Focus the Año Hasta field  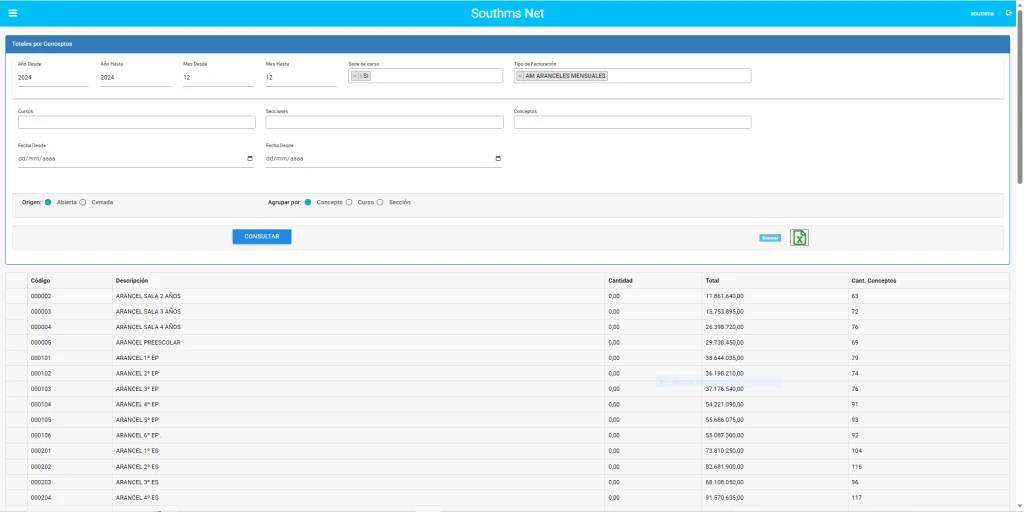click(x=136, y=78)
